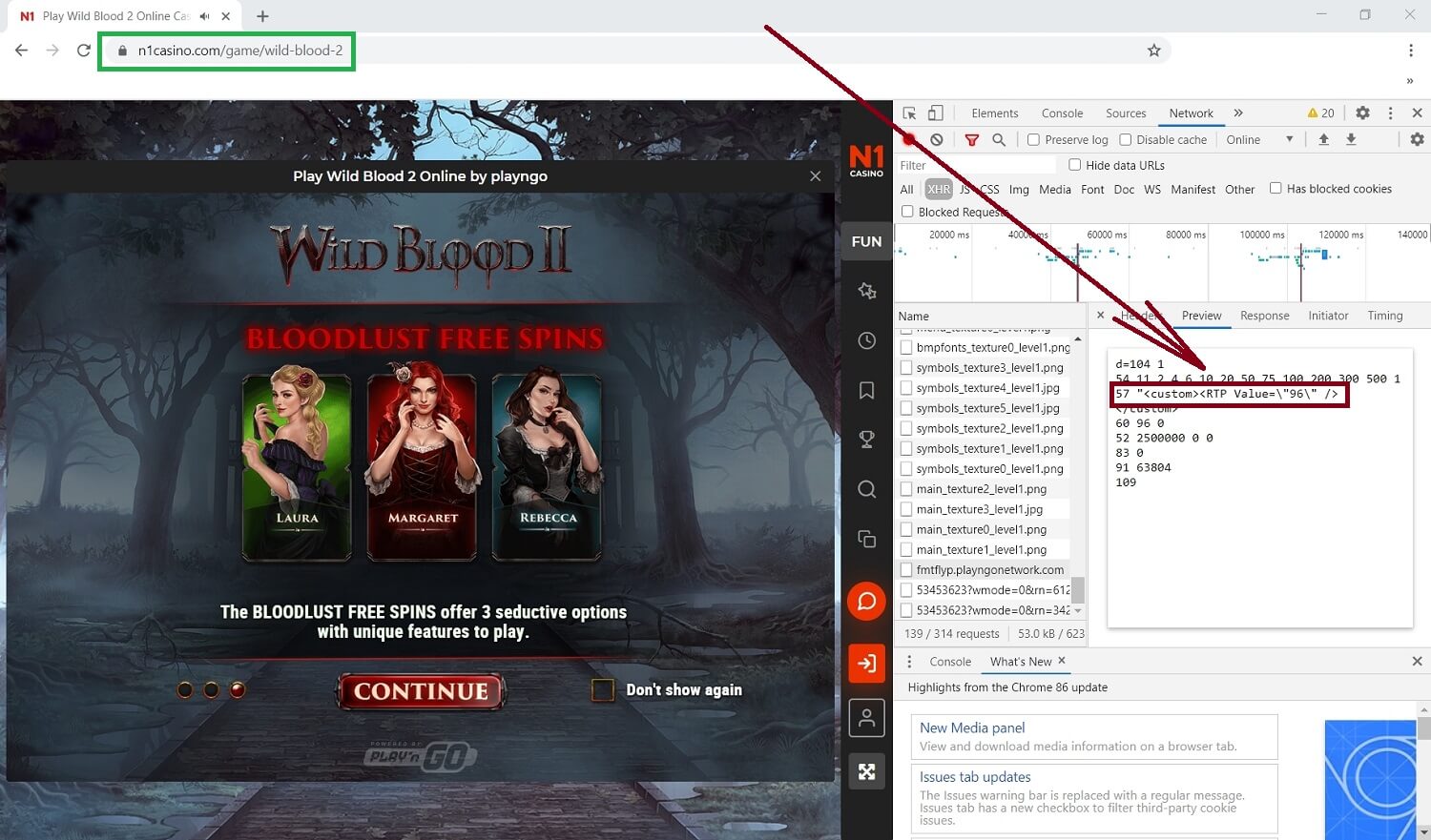1431x840 pixels.
Task: Tick the Don't show again checkbox
Action: 603,689
